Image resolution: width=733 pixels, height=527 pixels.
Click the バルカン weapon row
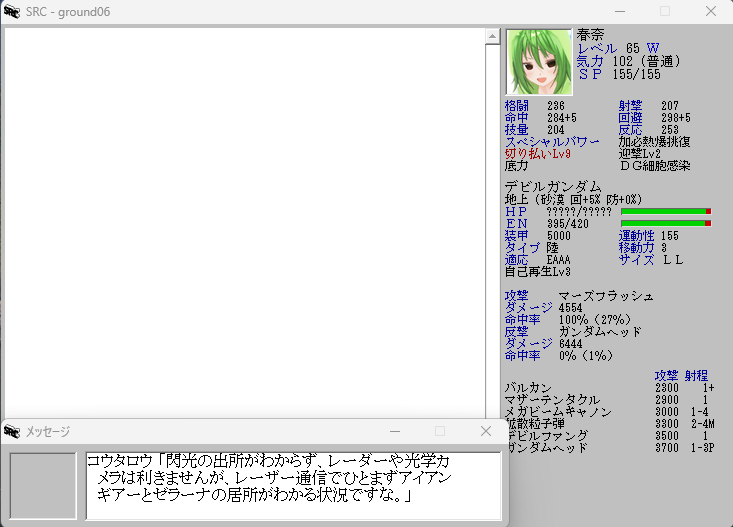coord(610,388)
